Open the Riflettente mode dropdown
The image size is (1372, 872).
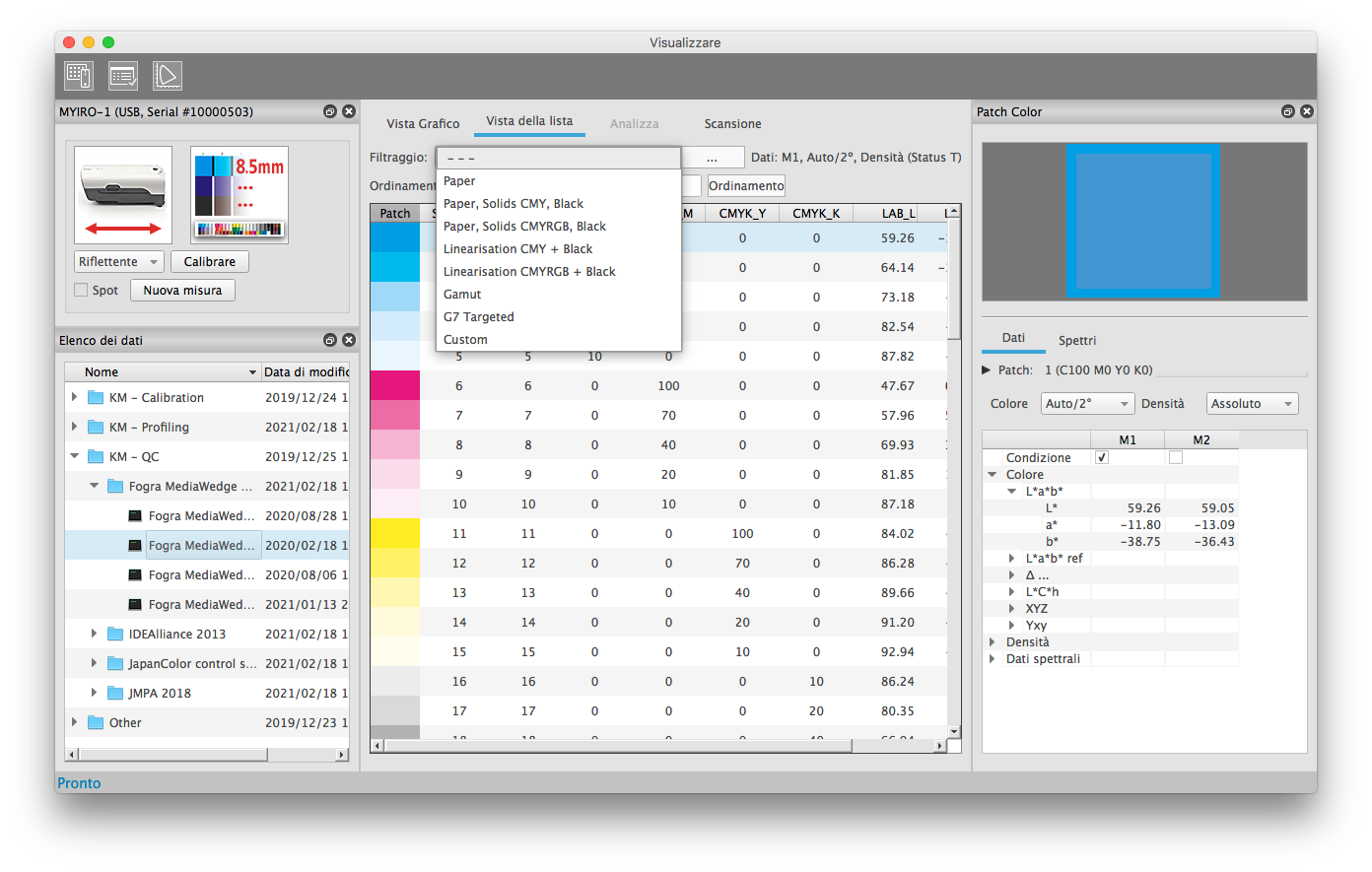click(118, 262)
